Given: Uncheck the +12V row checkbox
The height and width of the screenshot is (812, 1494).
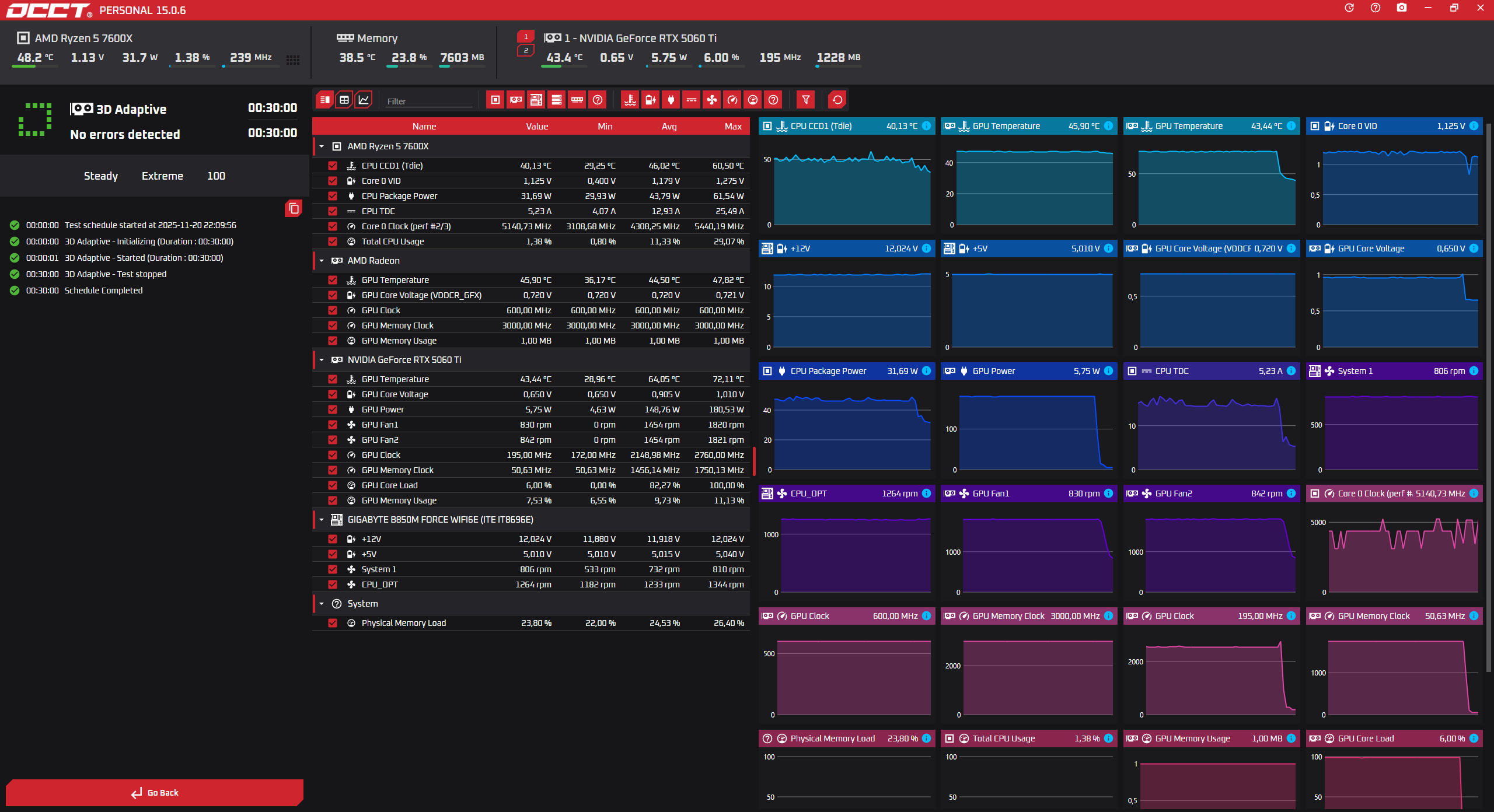Looking at the screenshot, I should [333, 539].
